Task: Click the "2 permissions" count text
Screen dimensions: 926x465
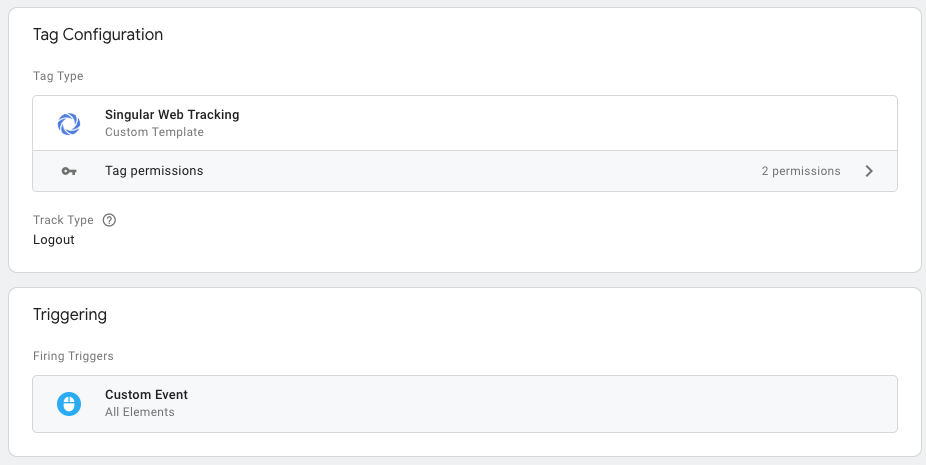Action: 800,171
